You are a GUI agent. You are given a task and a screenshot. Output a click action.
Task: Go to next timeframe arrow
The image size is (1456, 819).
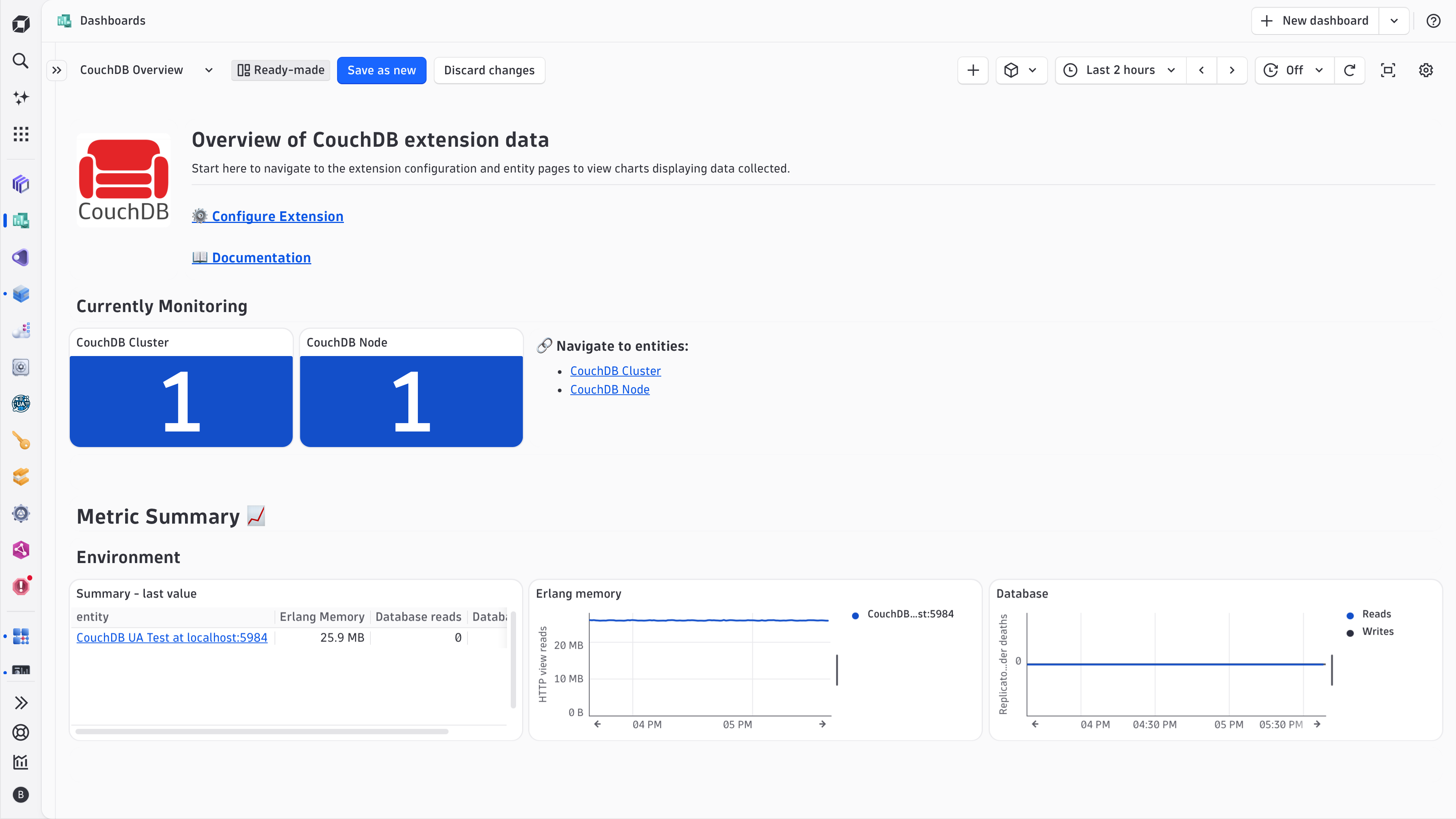(1232, 70)
